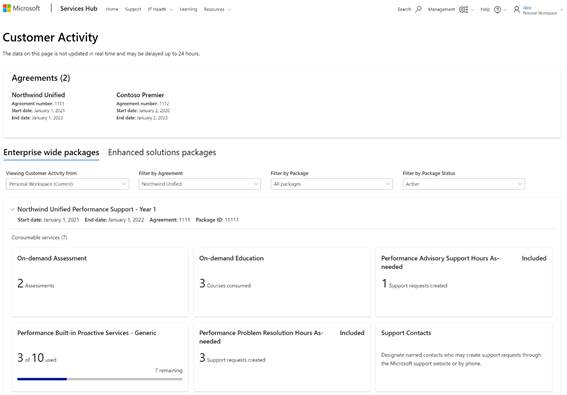Open Filter by Package Status dropdown
This screenshot has height=395, width=567.
coord(464,184)
